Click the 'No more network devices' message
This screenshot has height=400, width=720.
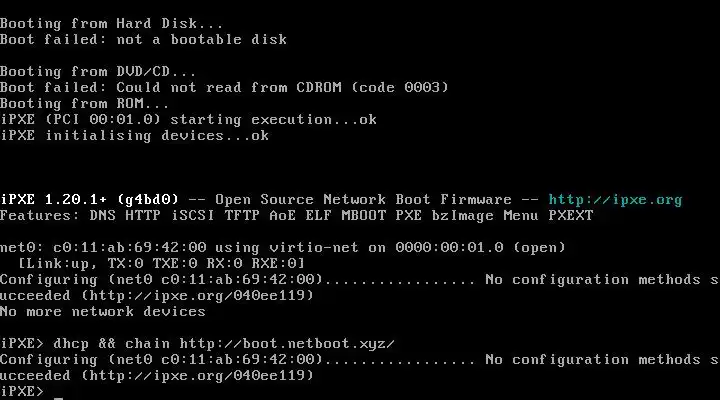coord(103,312)
